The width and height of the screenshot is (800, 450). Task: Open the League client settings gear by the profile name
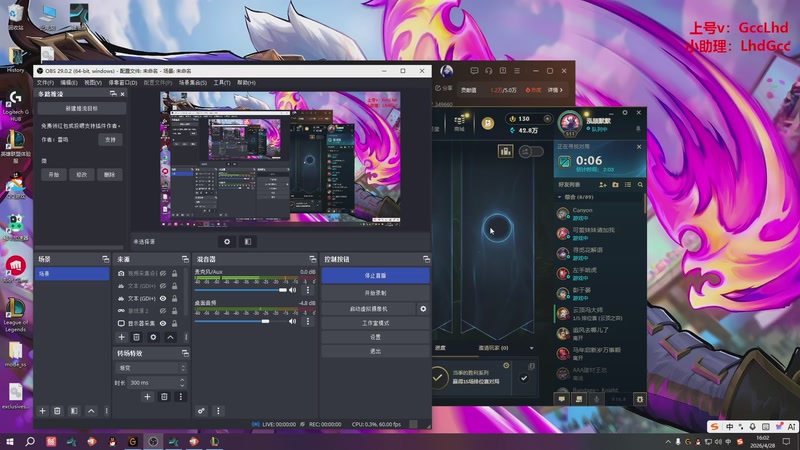pyautogui.click(x=625, y=112)
